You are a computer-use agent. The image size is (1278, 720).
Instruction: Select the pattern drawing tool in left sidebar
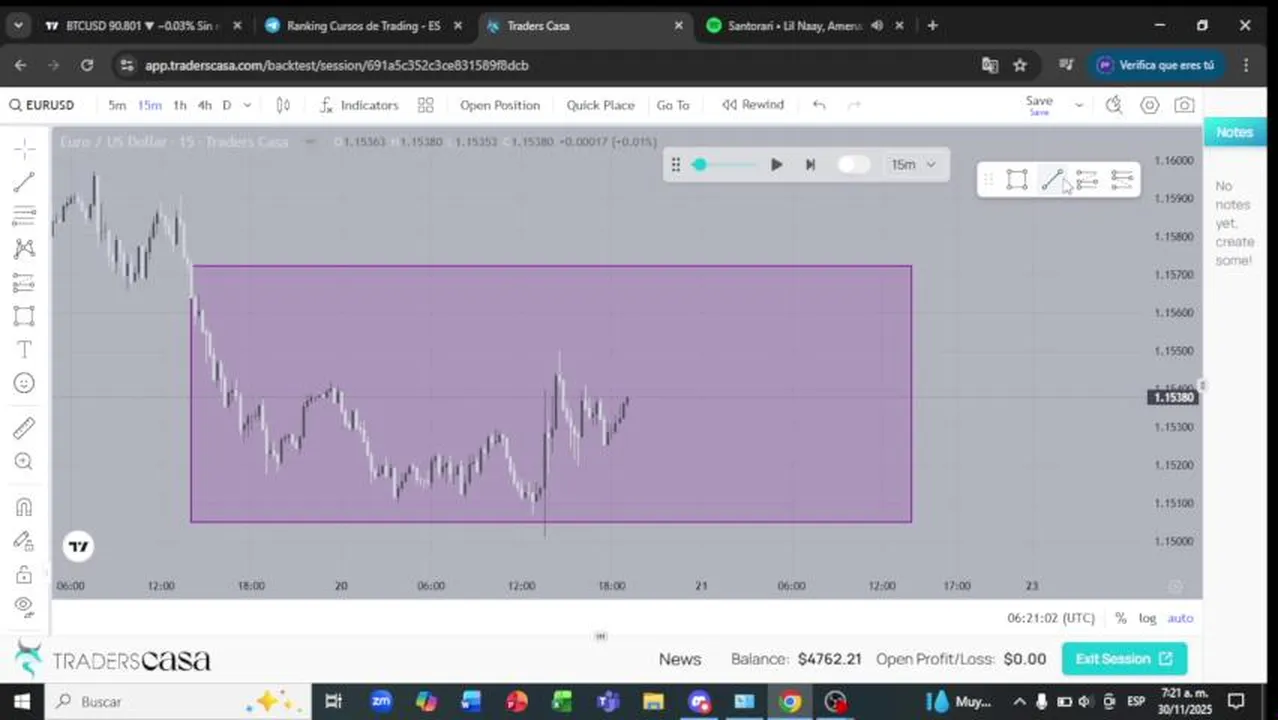tap(25, 249)
